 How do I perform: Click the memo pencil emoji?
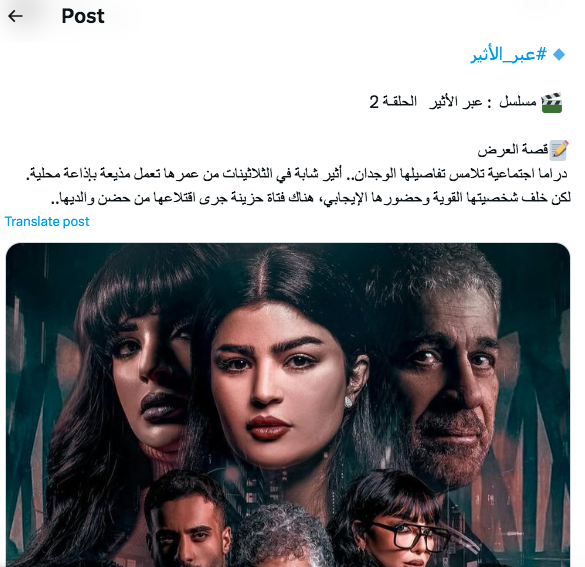559,150
